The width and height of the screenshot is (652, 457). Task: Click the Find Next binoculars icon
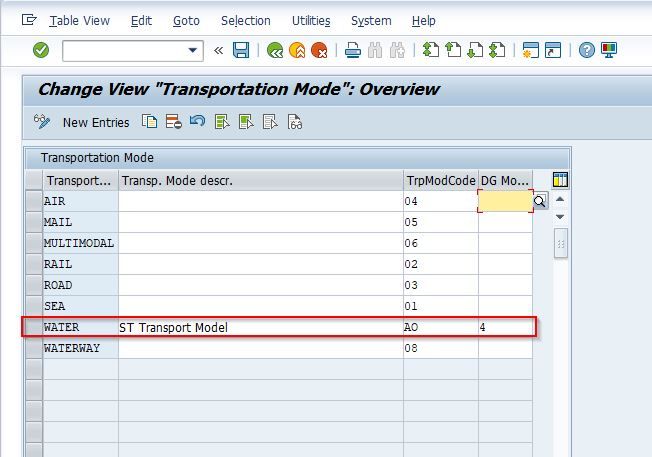click(x=397, y=51)
